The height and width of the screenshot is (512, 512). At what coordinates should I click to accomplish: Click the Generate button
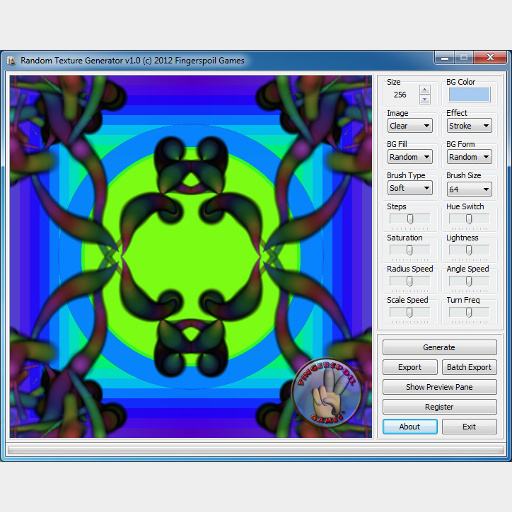(439, 347)
